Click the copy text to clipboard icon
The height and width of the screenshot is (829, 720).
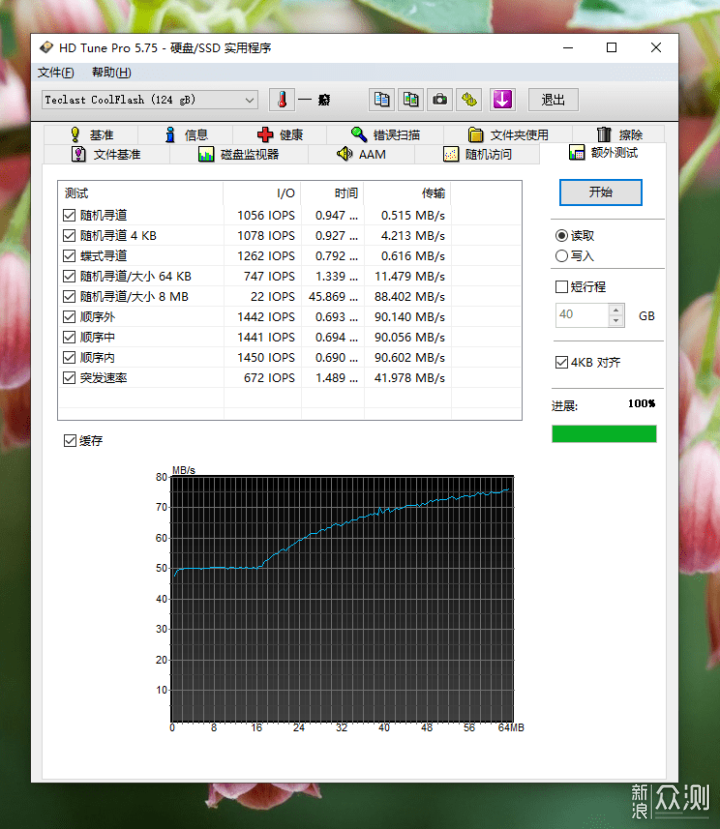pos(381,99)
